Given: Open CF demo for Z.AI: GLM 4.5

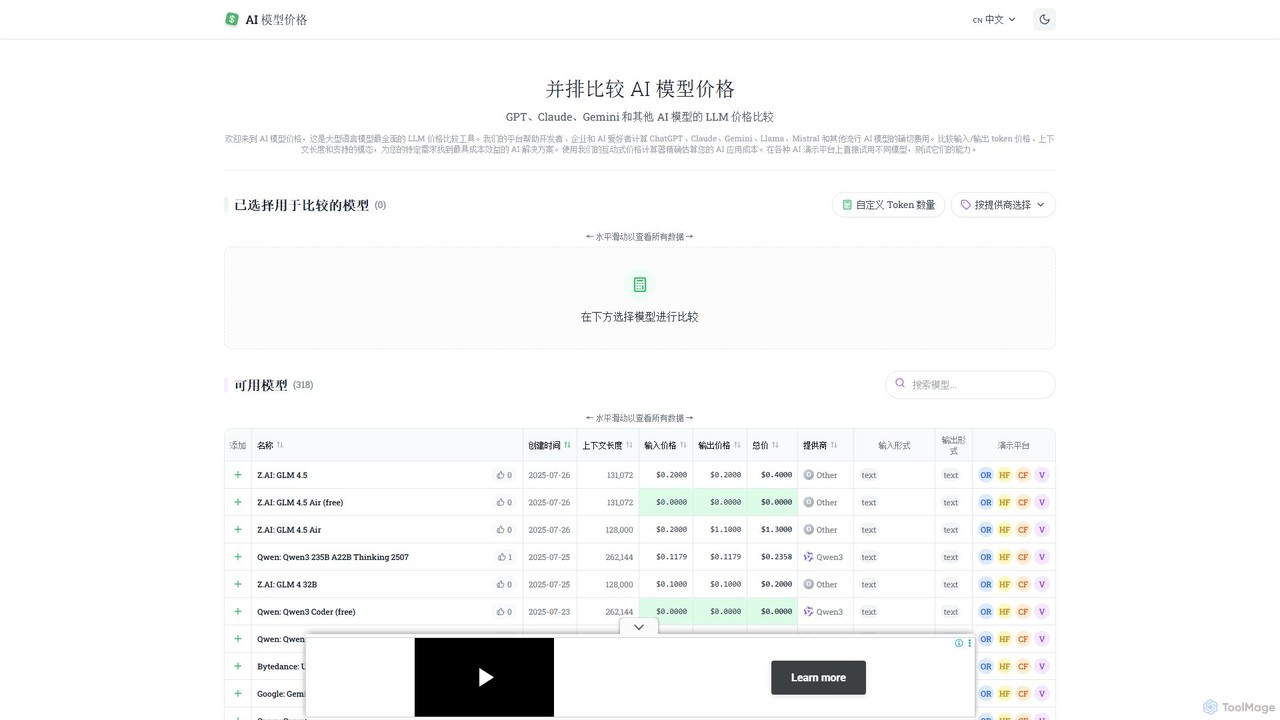Looking at the screenshot, I should [x=1023, y=475].
